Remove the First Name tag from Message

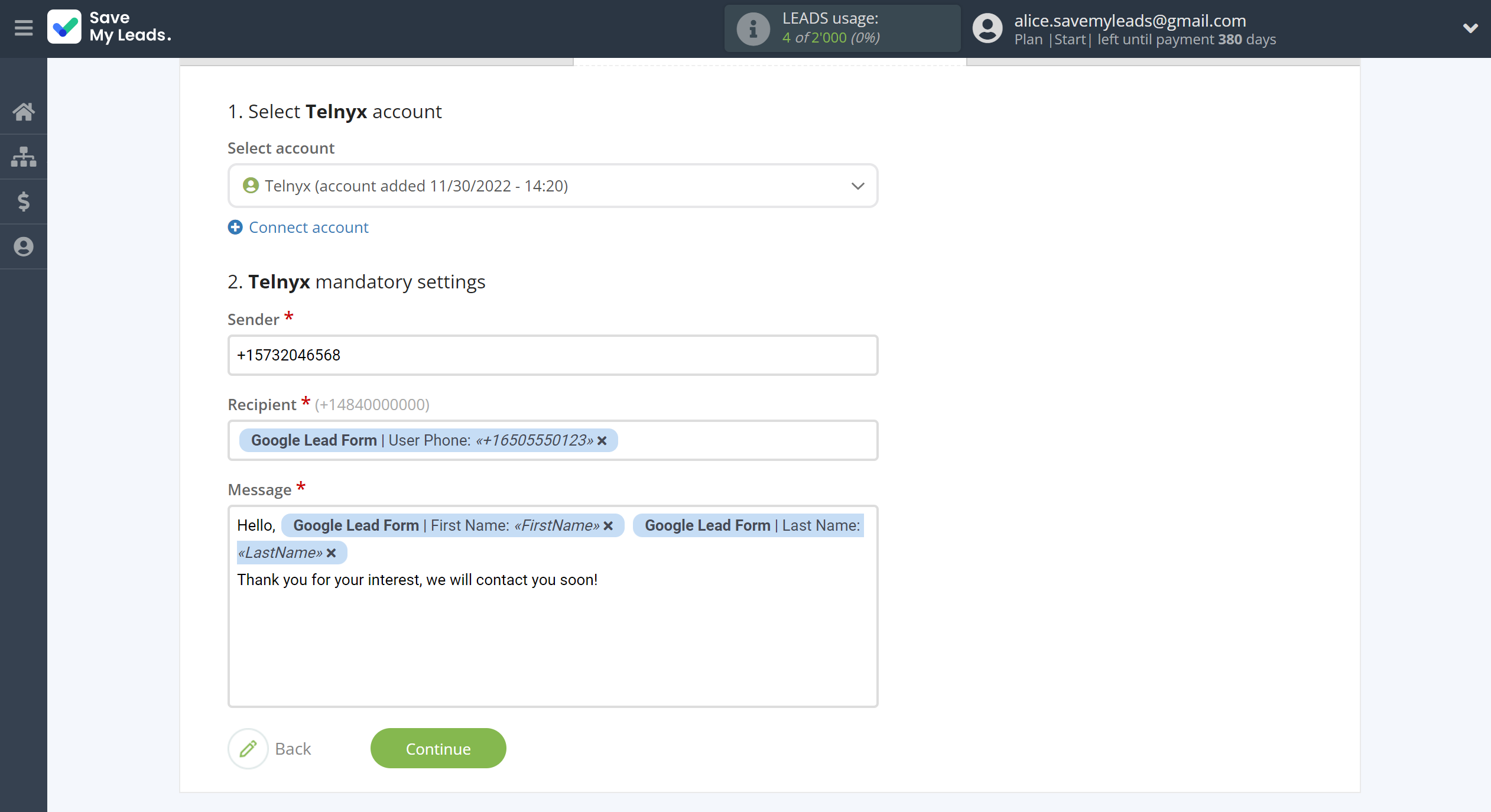point(608,526)
